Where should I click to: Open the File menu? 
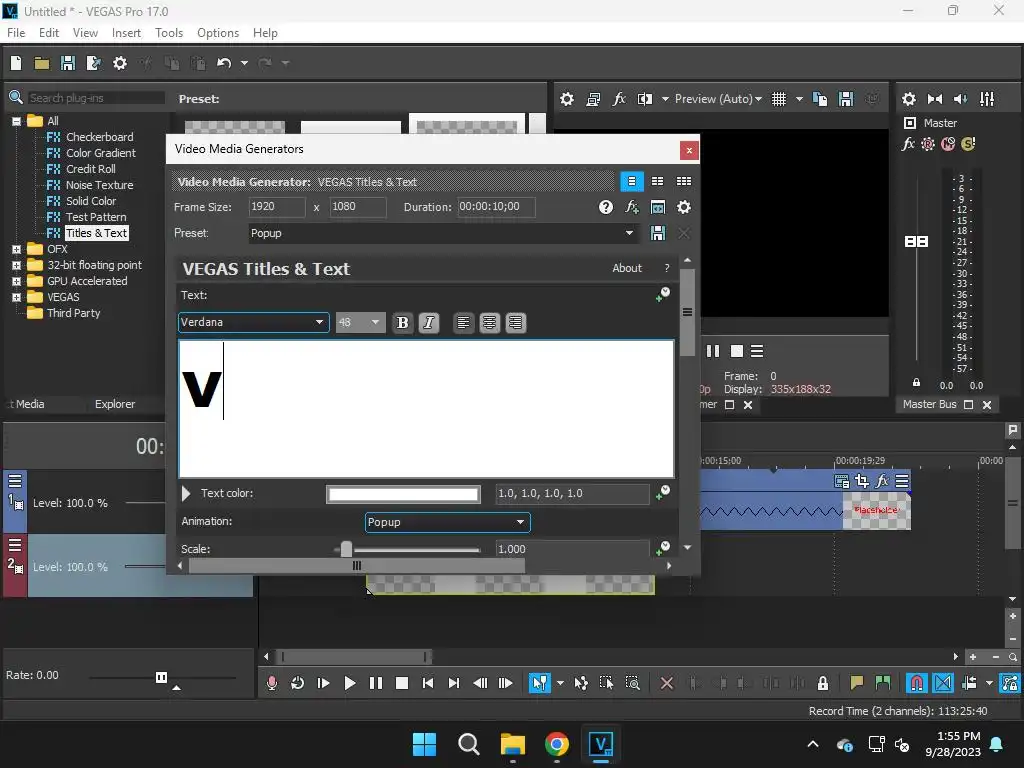tap(16, 33)
